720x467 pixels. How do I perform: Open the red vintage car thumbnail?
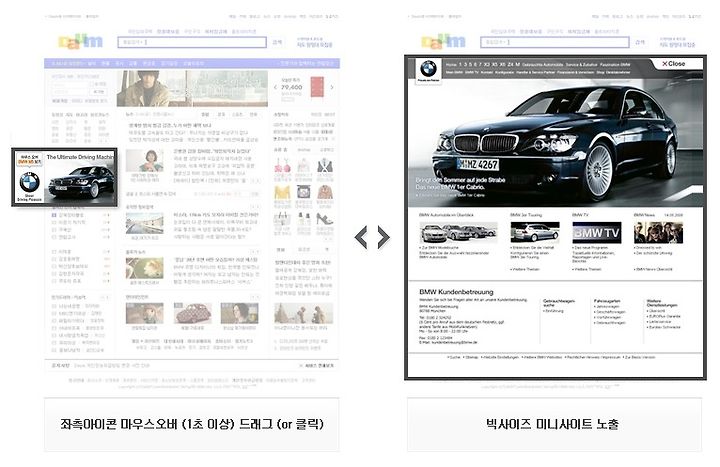(192, 314)
